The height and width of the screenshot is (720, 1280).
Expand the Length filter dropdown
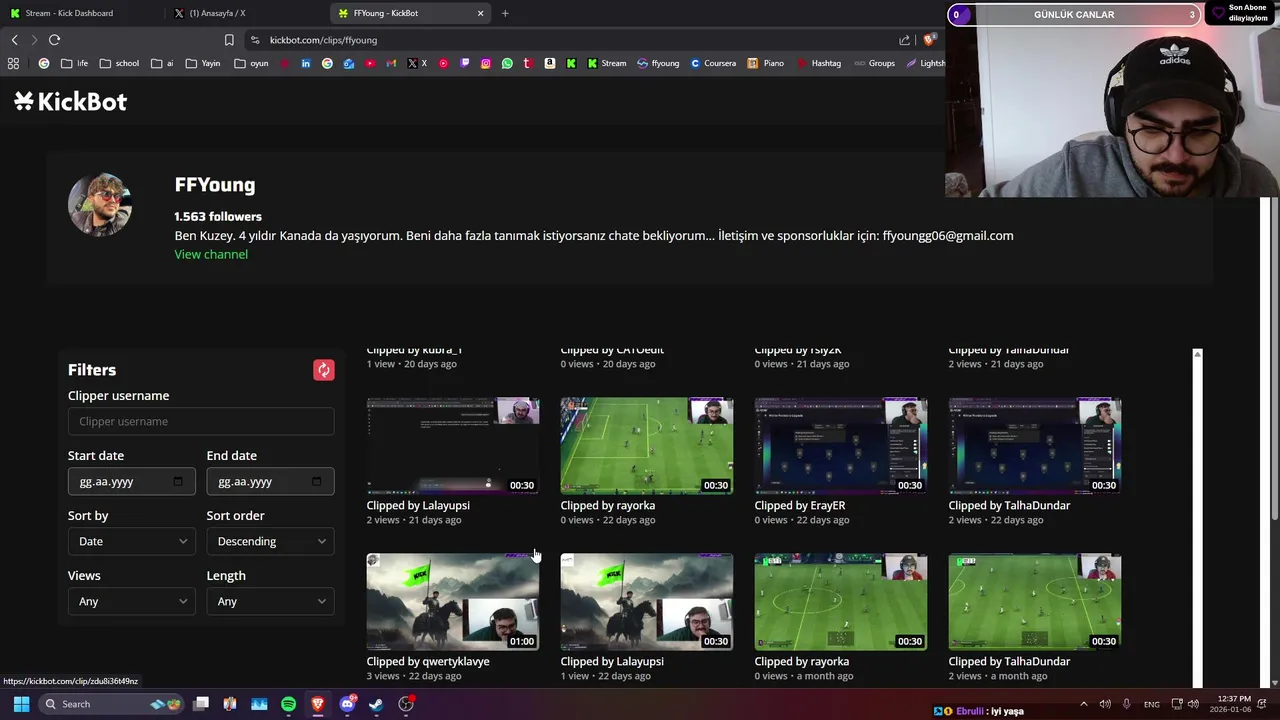click(x=270, y=601)
